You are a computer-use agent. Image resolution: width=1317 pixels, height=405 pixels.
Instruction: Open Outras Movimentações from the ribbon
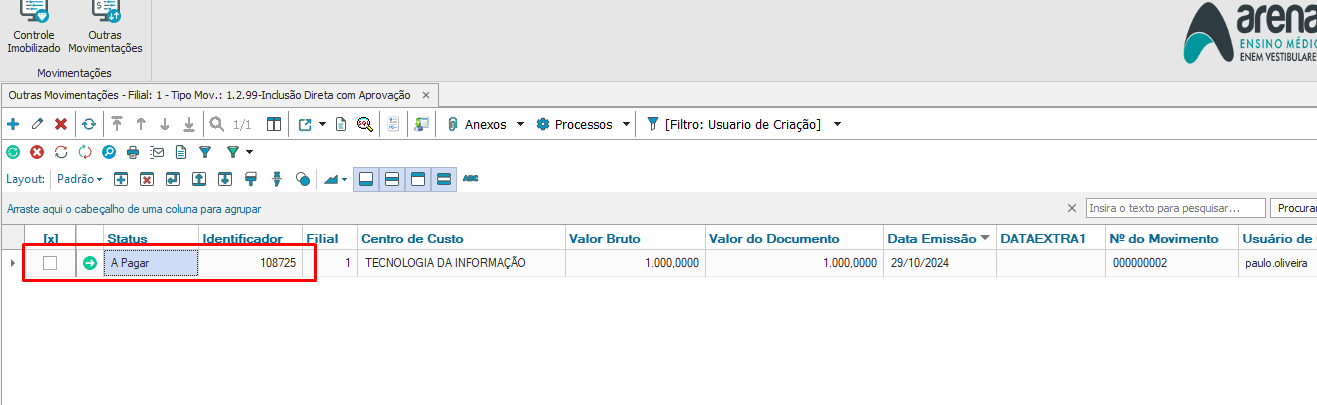(x=112, y=28)
